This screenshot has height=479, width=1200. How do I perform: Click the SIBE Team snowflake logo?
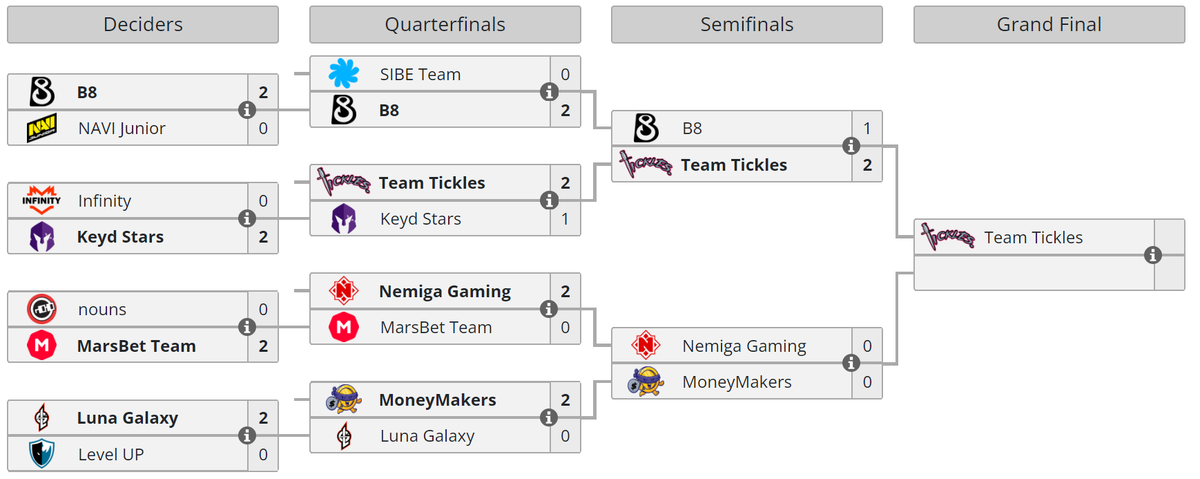[343, 74]
